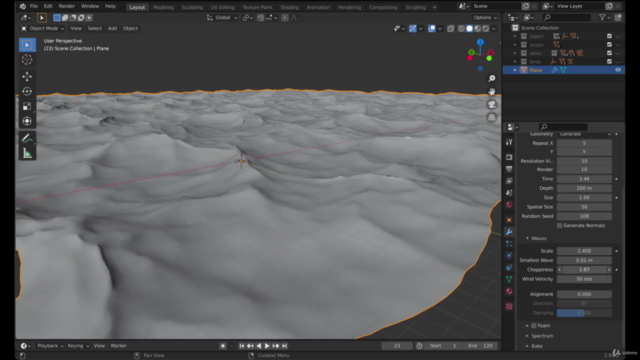Open Texture properties checker icon
Image resolution: width=640 pixels, height=360 pixels.
(x=509, y=306)
